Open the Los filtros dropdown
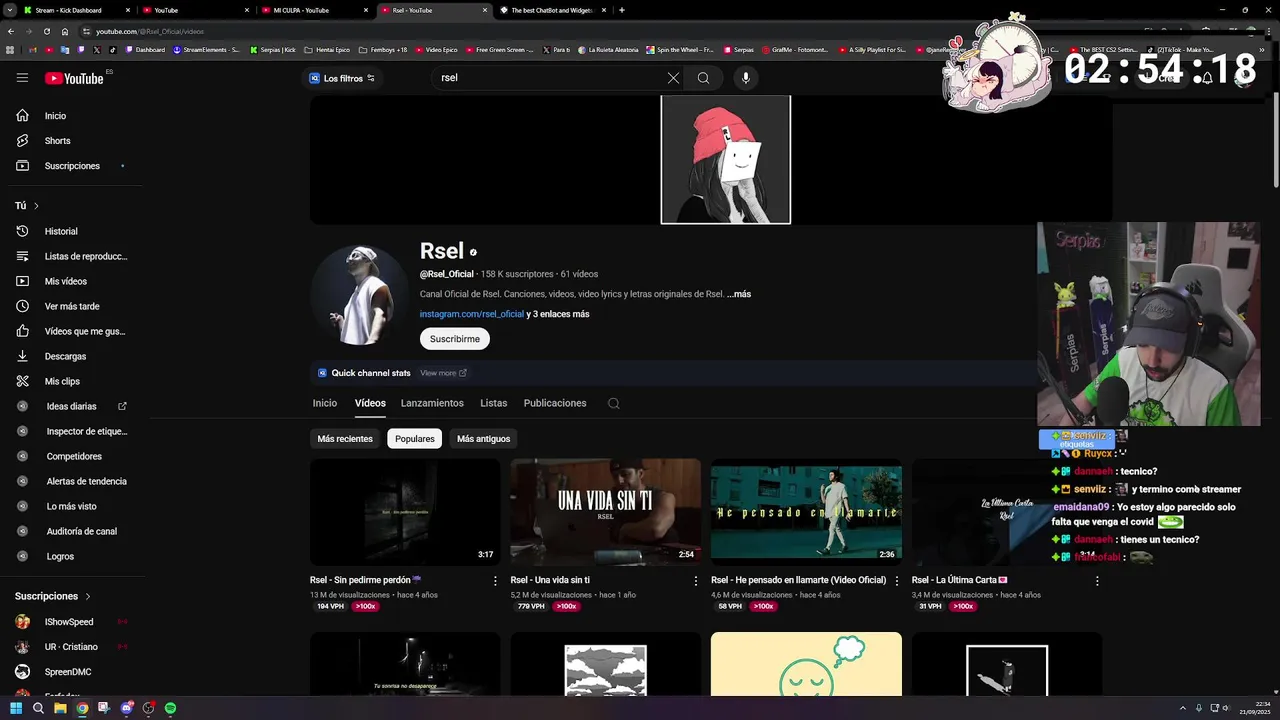The width and height of the screenshot is (1280, 720). click(342, 78)
